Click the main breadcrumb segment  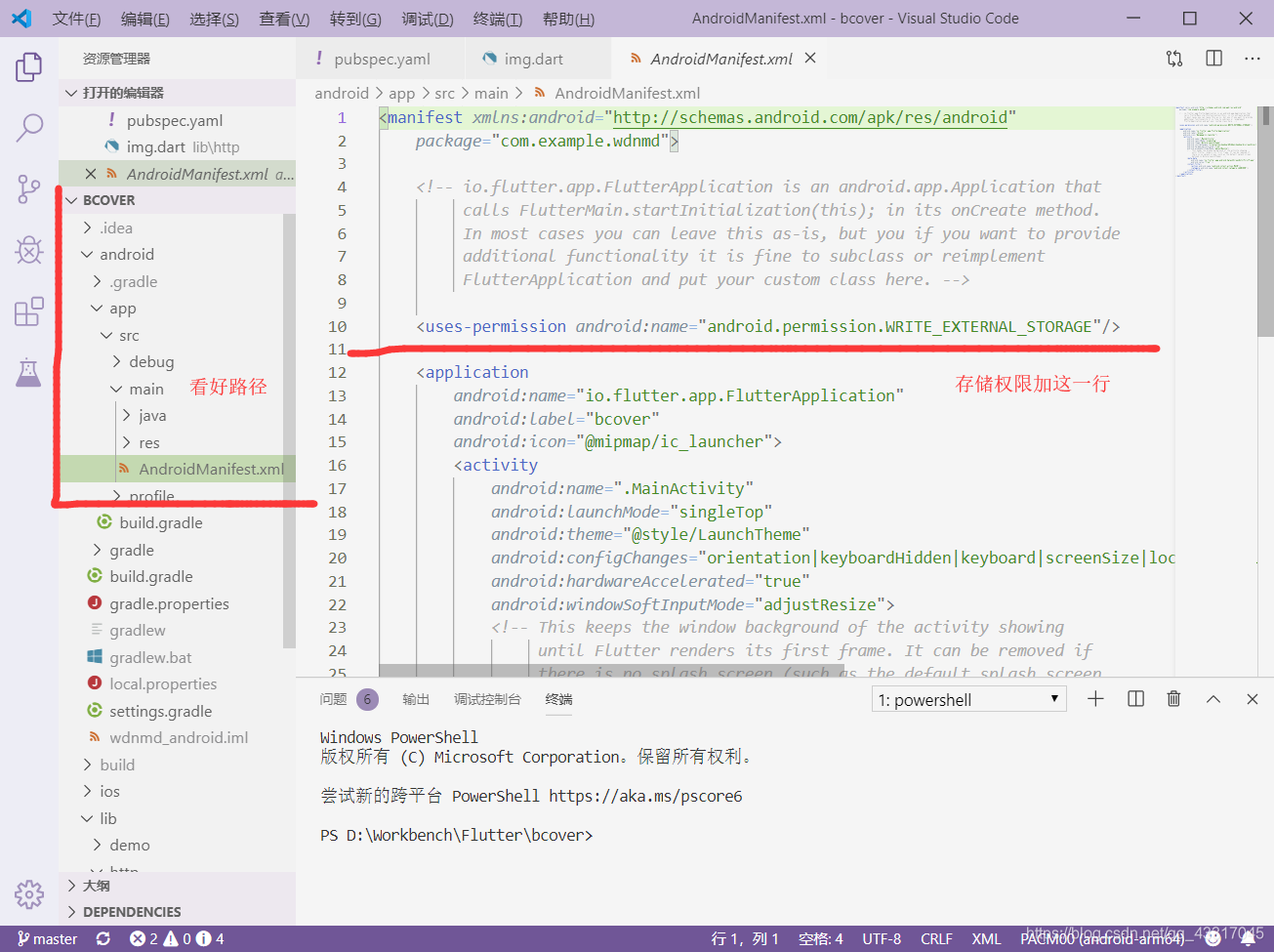click(x=491, y=93)
